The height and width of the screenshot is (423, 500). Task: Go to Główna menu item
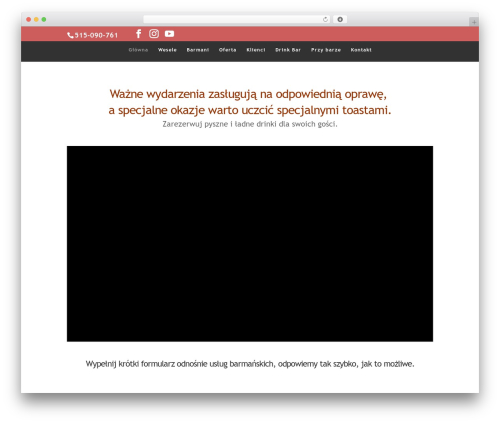coord(138,50)
